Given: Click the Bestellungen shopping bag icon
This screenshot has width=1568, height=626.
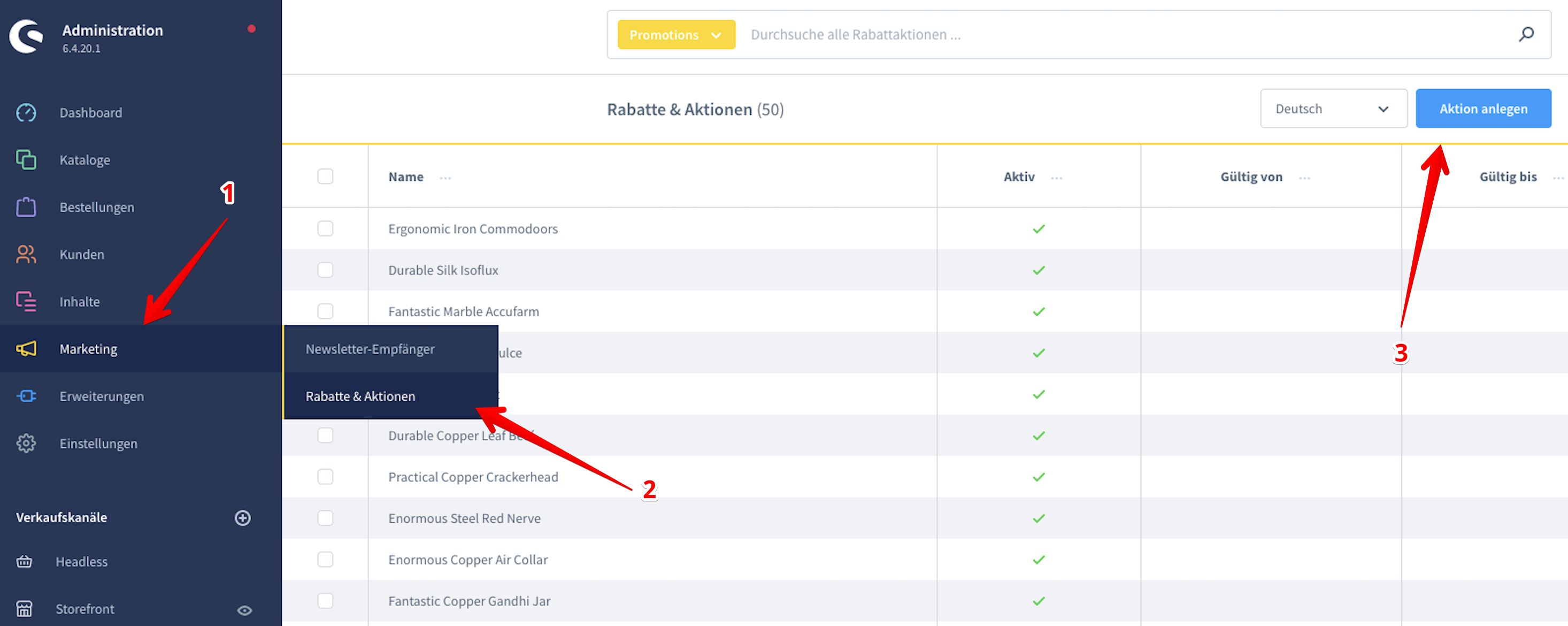Looking at the screenshot, I should (x=26, y=207).
